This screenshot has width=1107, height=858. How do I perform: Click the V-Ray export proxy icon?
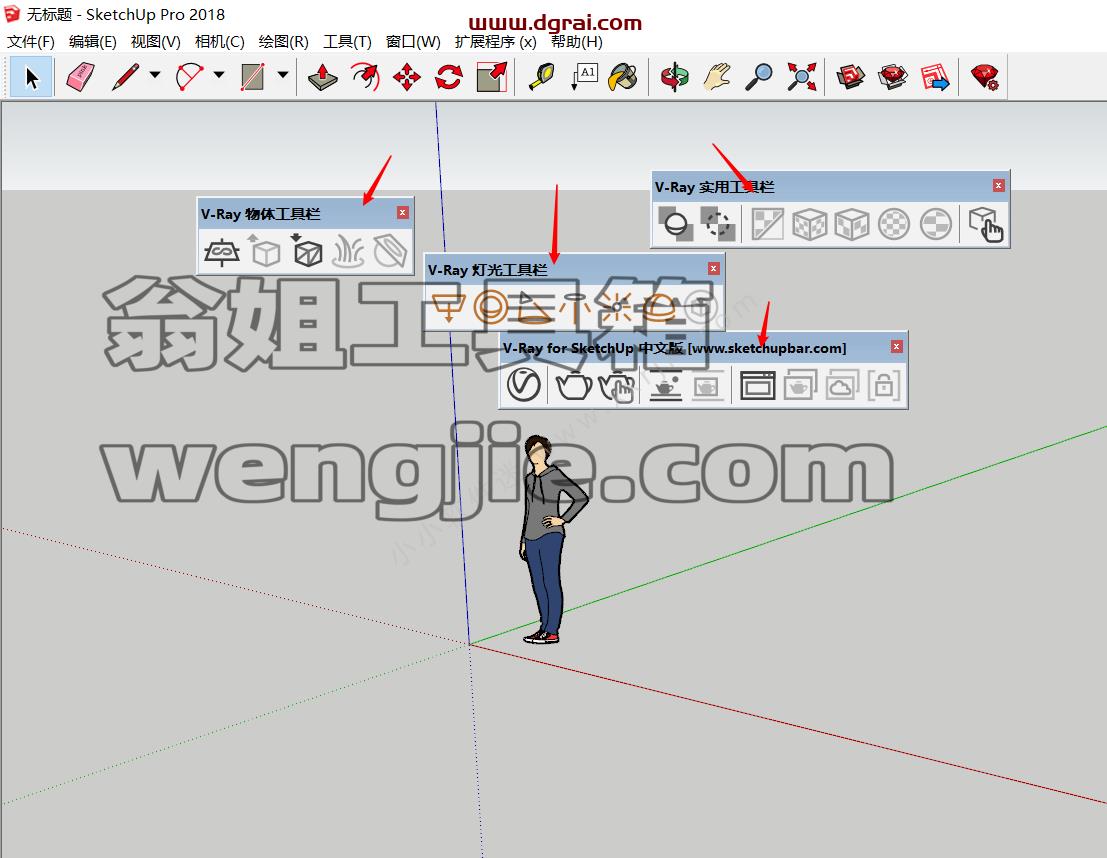pyautogui.click(x=264, y=251)
